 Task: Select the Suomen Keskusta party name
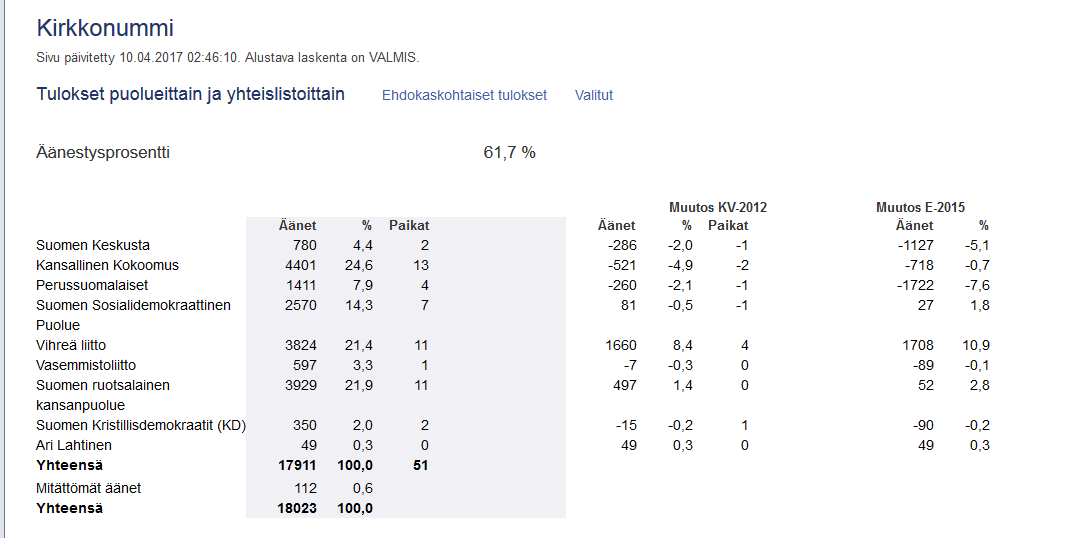point(93,245)
